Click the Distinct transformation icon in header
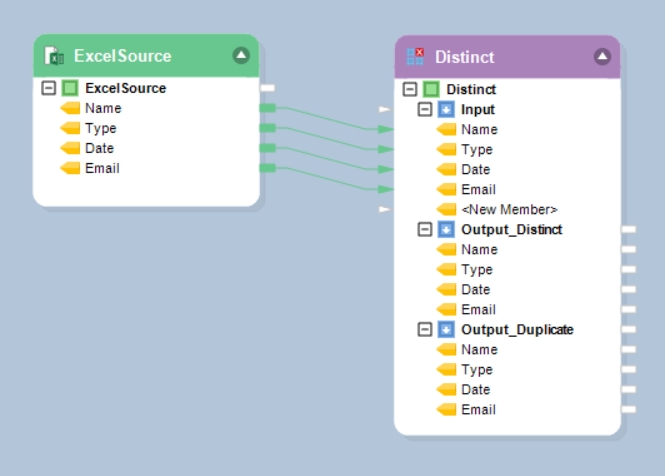Viewport: 665px width, 476px height. (x=415, y=57)
